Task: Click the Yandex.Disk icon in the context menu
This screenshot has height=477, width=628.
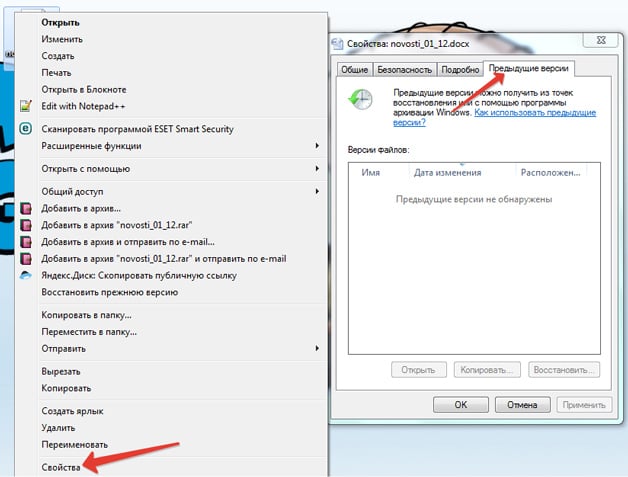Action: point(27,275)
